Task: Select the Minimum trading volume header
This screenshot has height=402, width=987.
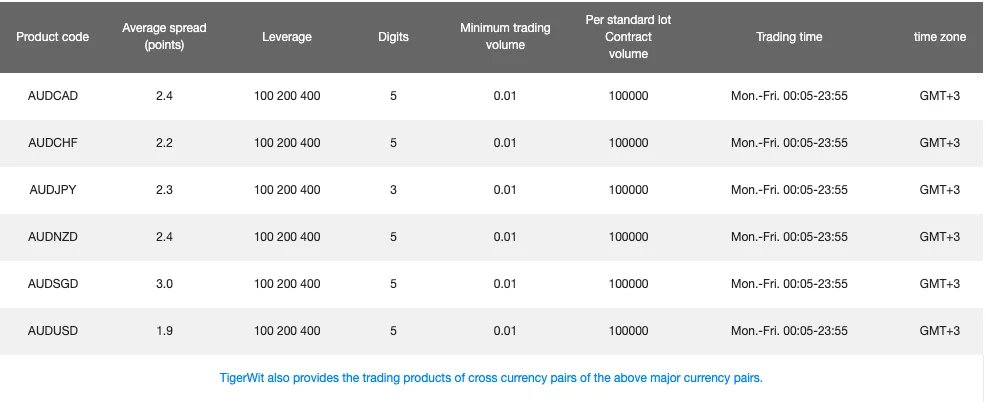Action: click(x=505, y=37)
